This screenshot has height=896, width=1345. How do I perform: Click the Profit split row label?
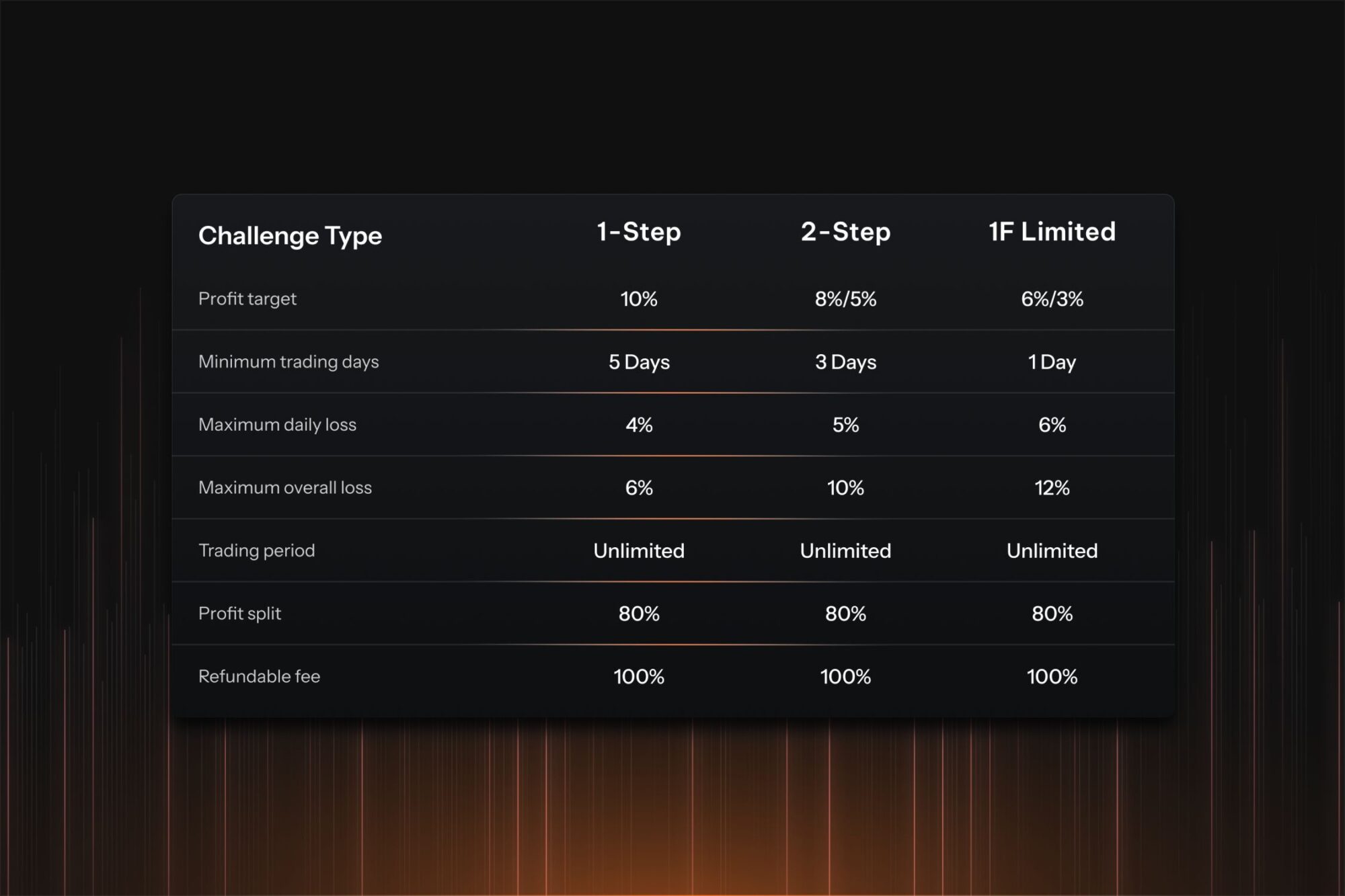tap(239, 614)
